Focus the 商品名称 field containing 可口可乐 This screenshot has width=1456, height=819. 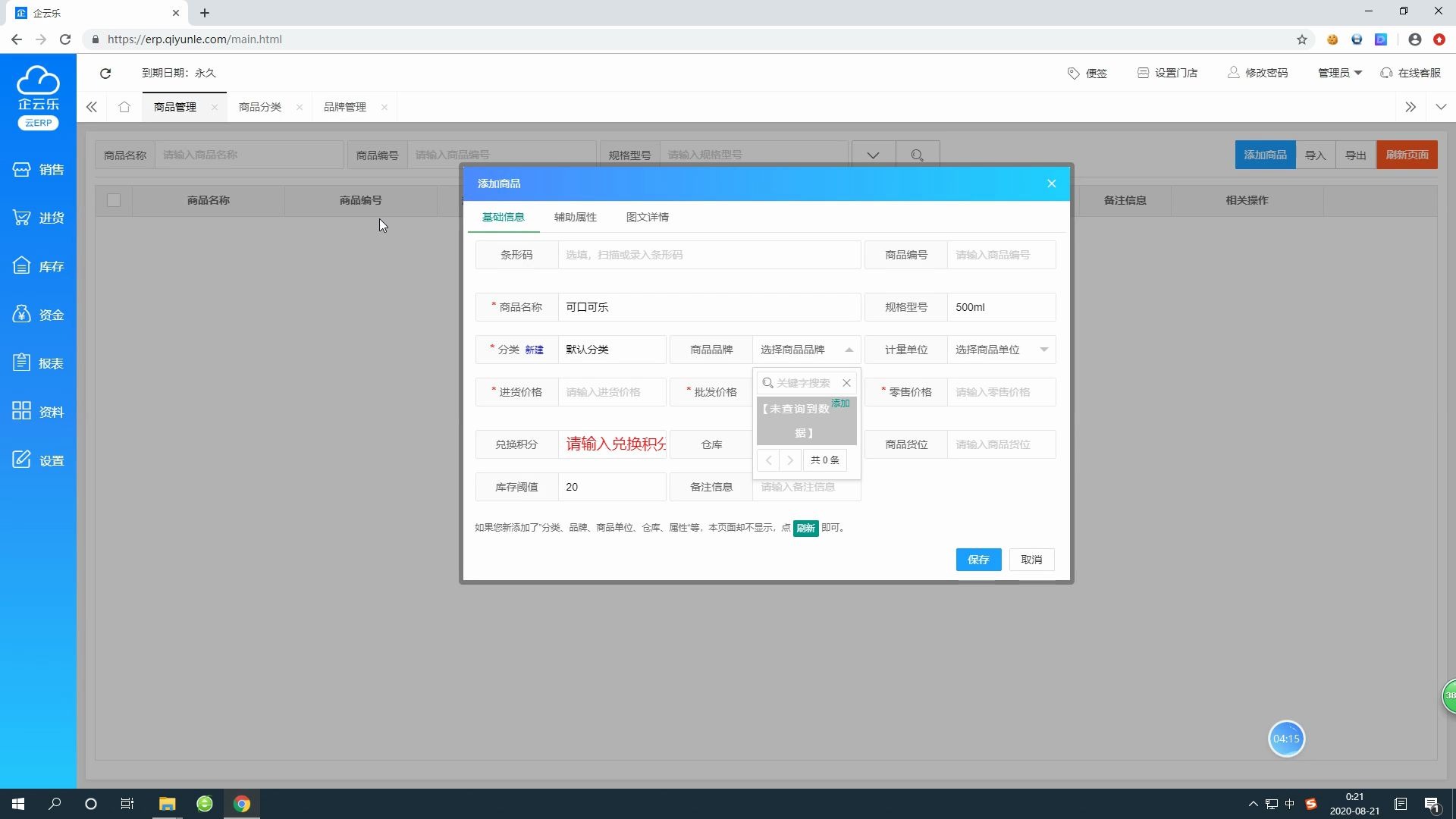709,307
